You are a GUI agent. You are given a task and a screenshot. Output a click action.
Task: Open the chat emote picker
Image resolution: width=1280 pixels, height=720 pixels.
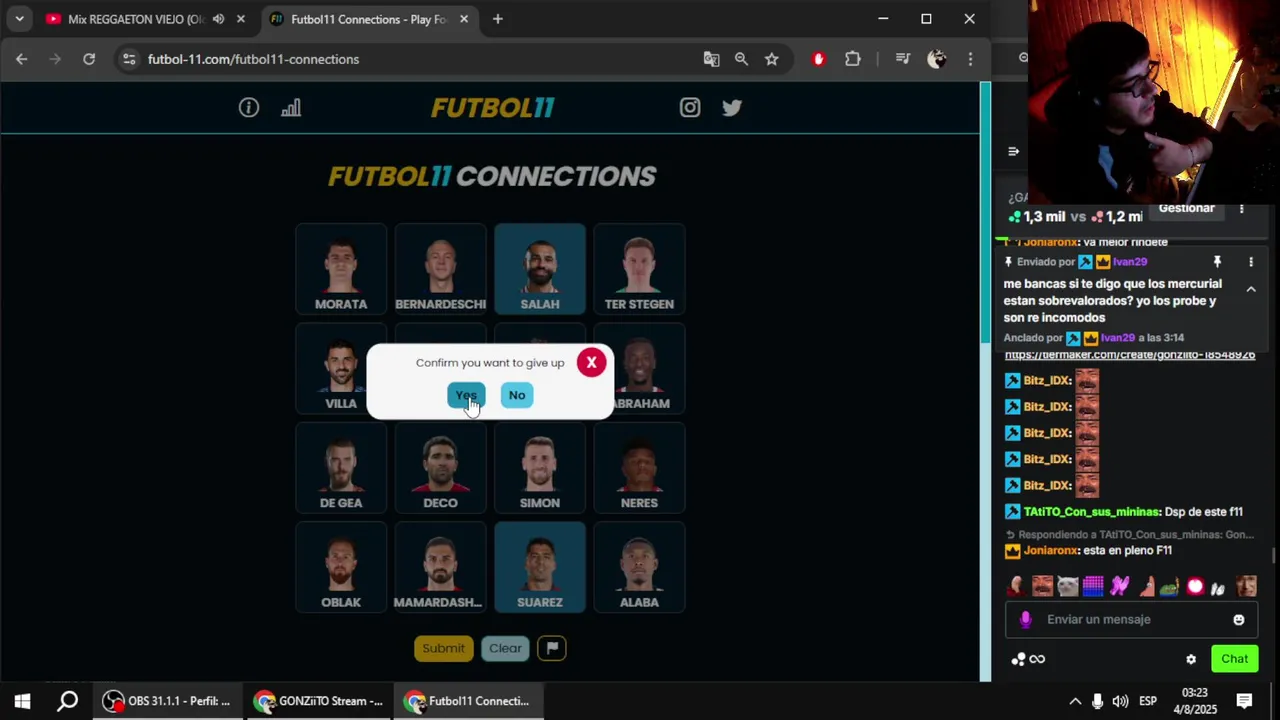tap(1239, 620)
